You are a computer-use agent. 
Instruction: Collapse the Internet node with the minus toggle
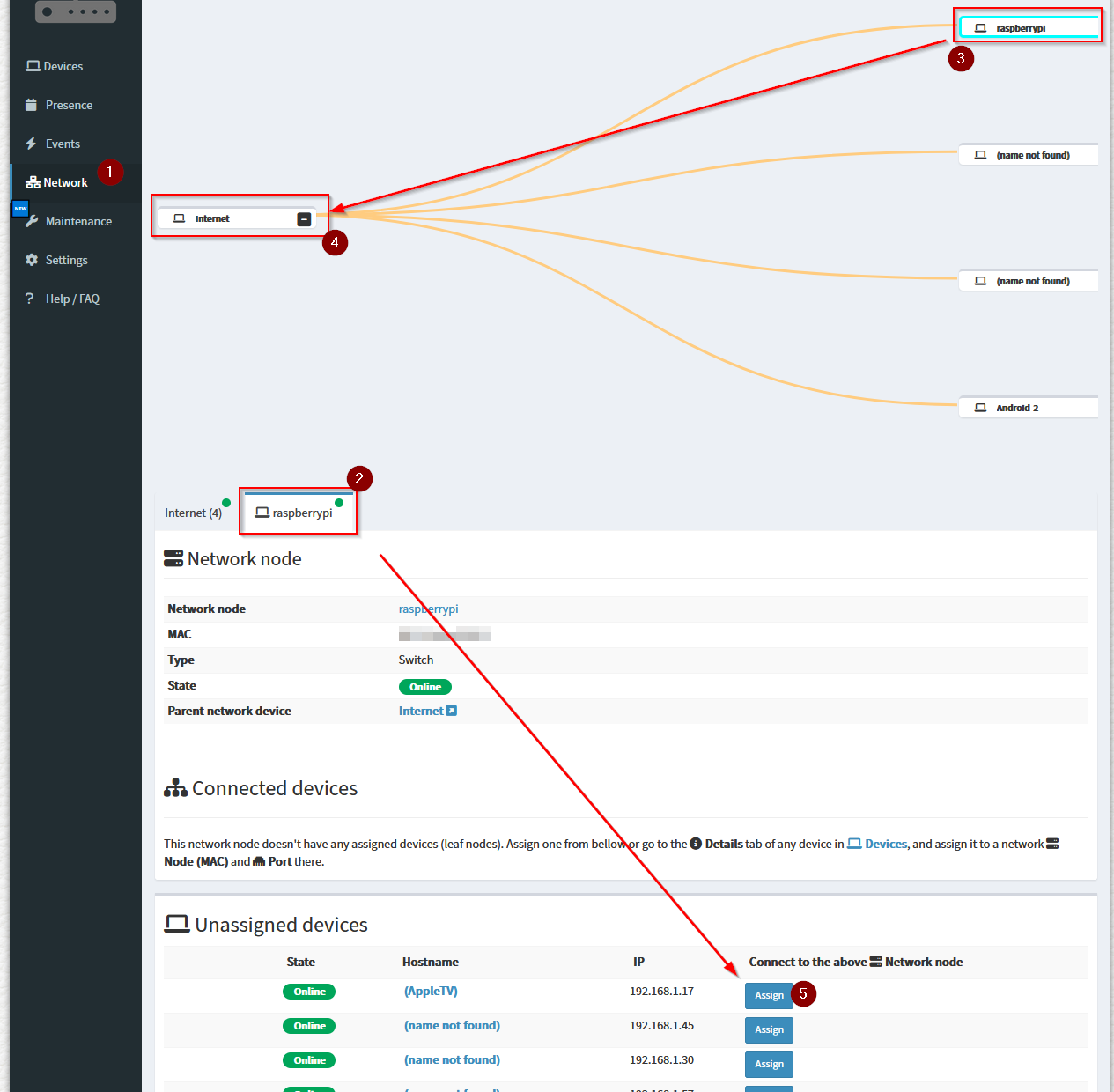point(305,218)
